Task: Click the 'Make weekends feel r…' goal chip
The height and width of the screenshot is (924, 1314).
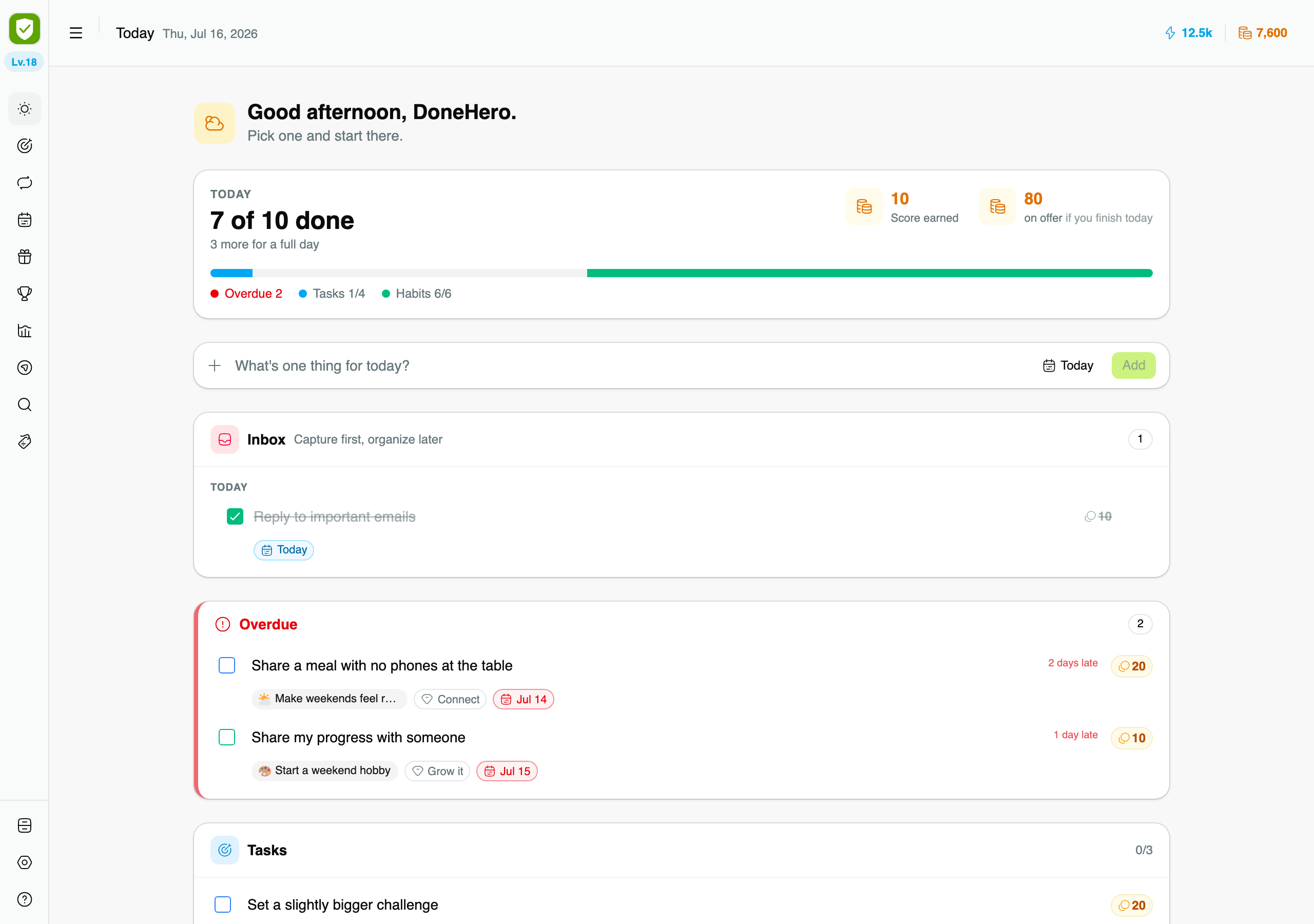Action: point(329,699)
